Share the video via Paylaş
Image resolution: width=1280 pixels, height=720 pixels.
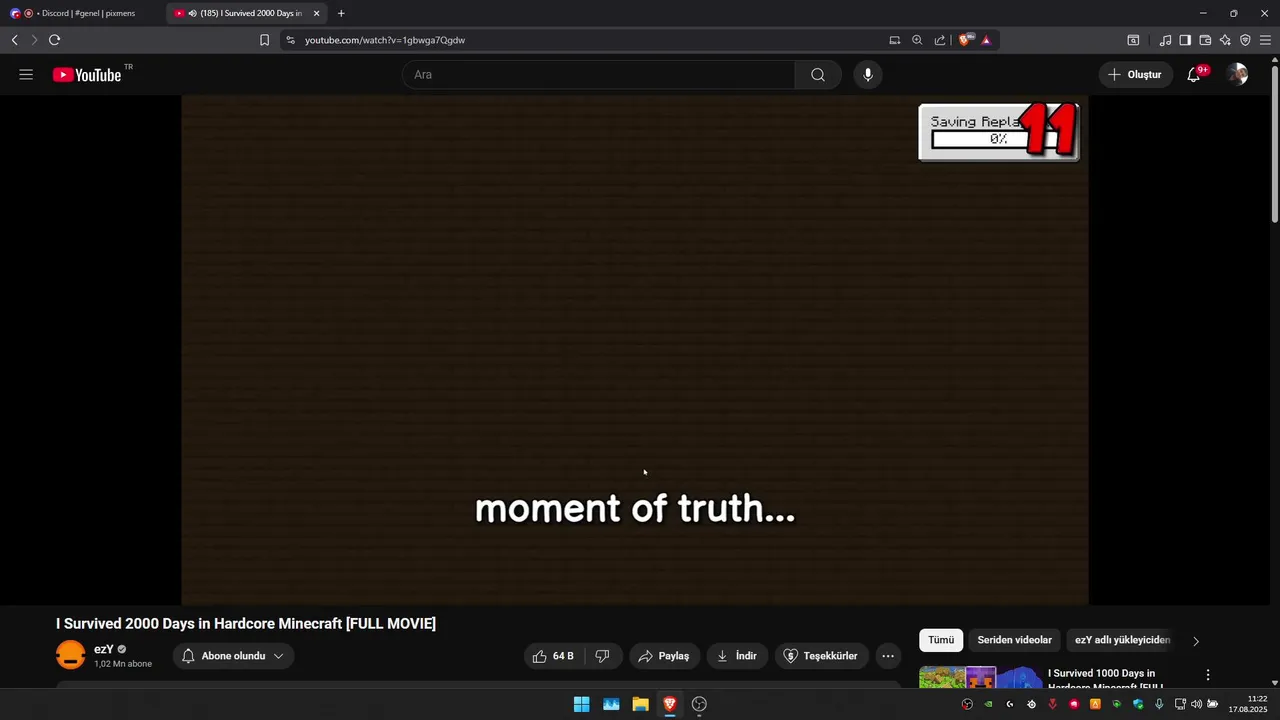coord(664,656)
